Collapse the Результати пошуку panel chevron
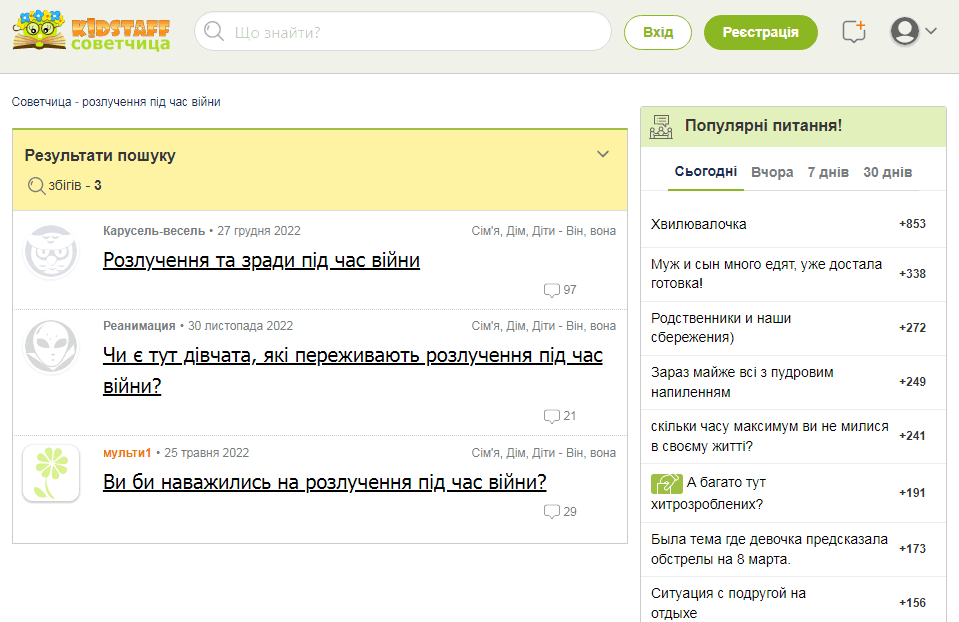The width and height of the screenshot is (959, 622). (603, 154)
